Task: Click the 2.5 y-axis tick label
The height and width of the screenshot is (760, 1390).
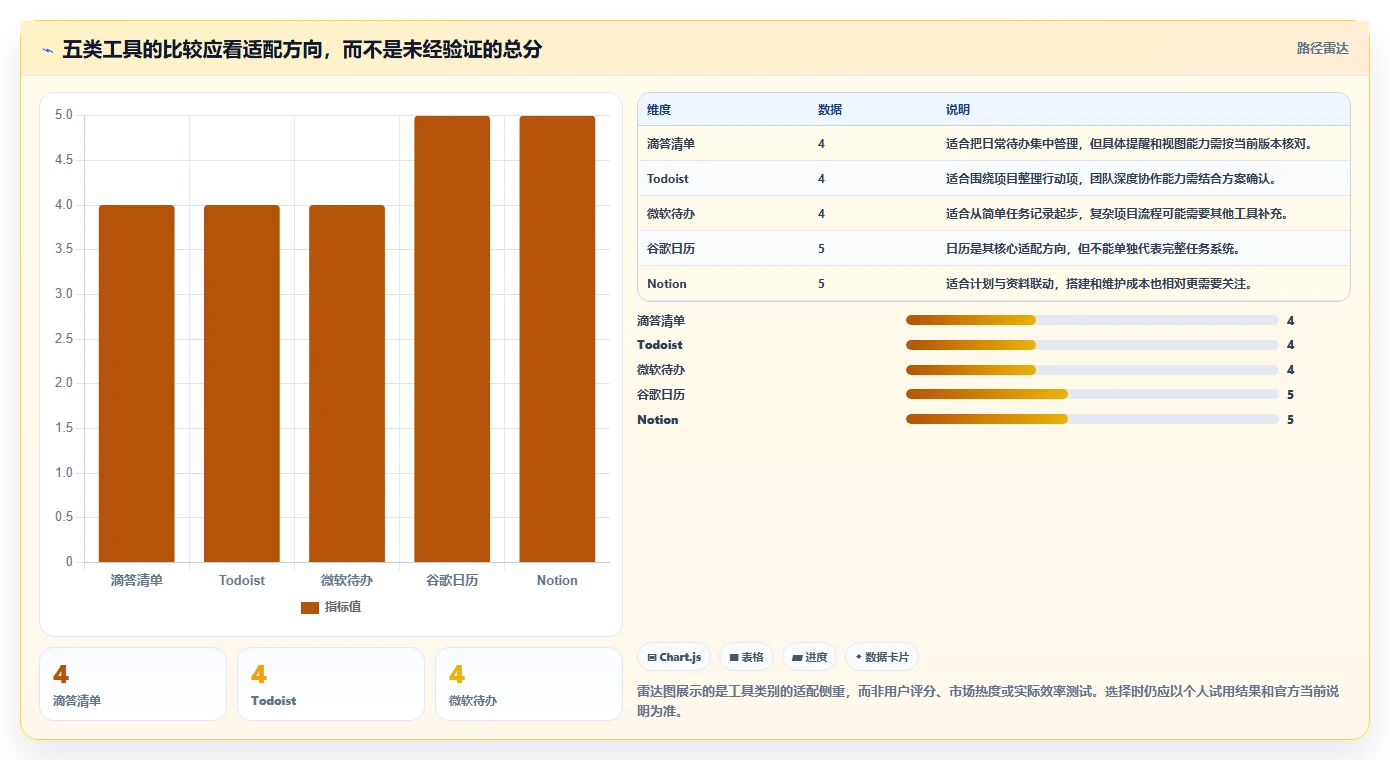Action: [x=64, y=338]
